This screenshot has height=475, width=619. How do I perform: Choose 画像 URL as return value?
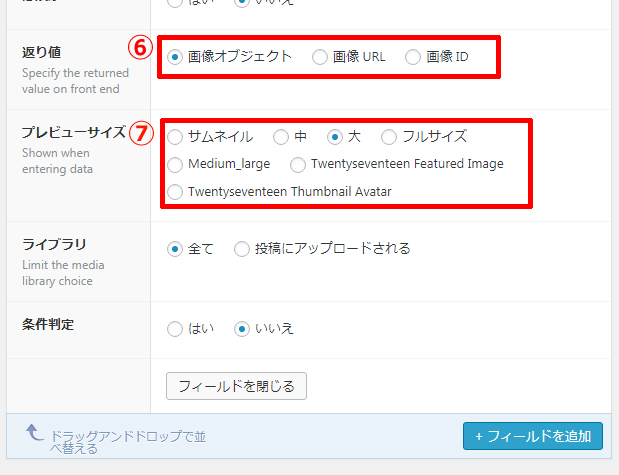click(320, 57)
